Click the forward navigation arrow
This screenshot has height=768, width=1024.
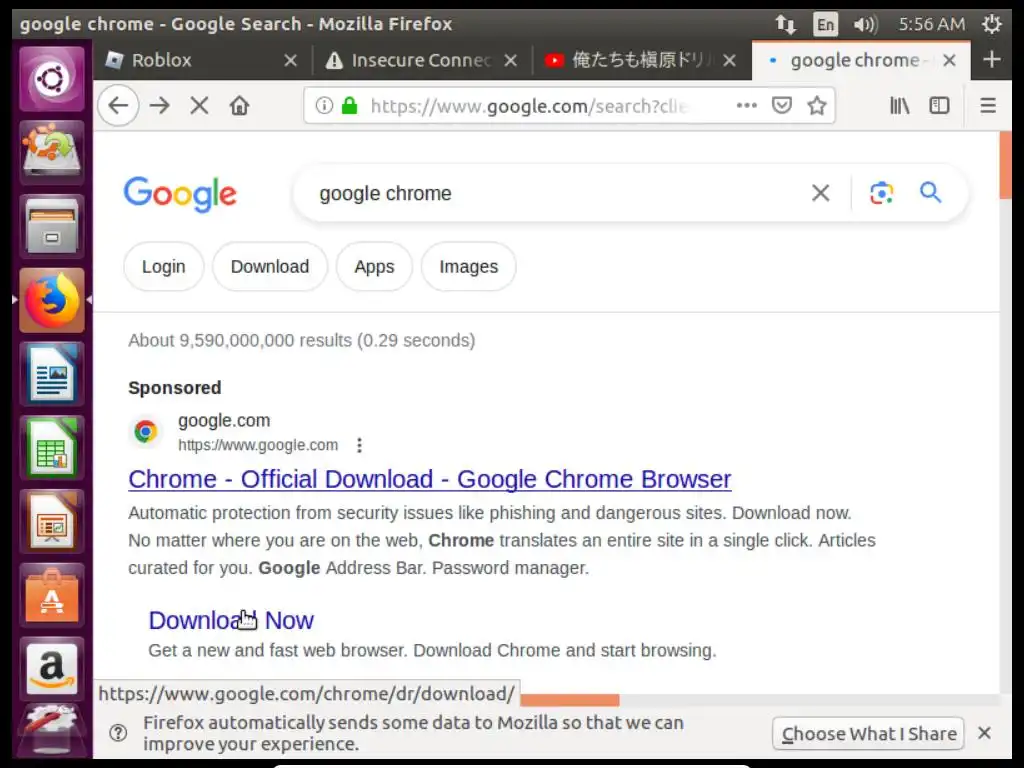coord(159,105)
